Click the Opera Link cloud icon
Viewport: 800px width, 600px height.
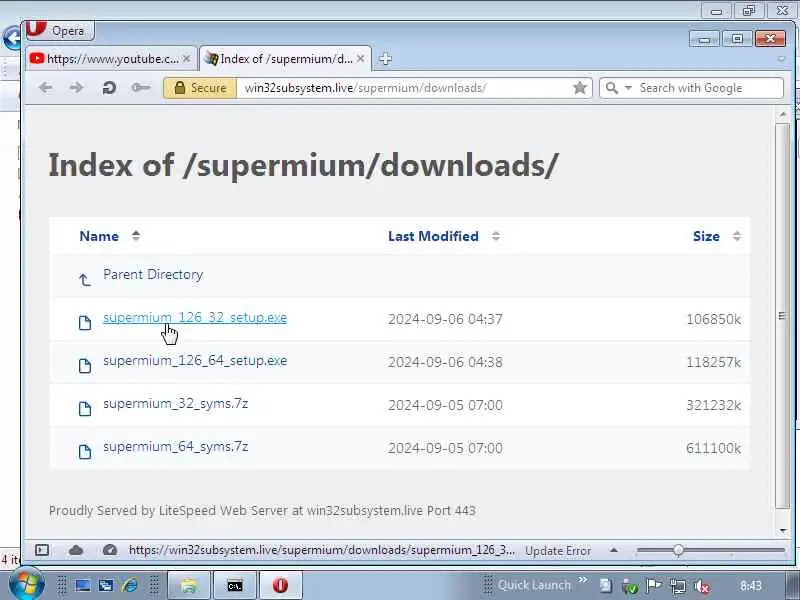pyautogui.click(x=76, y=550)
